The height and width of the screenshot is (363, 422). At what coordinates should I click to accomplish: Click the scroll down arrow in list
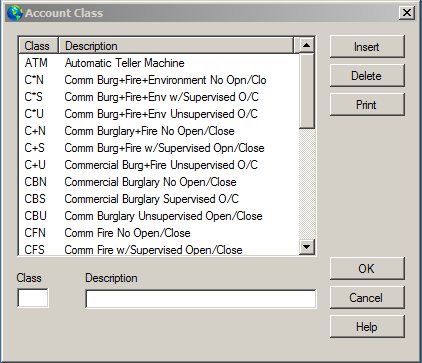pyautogui.click(x=307, y=247)
